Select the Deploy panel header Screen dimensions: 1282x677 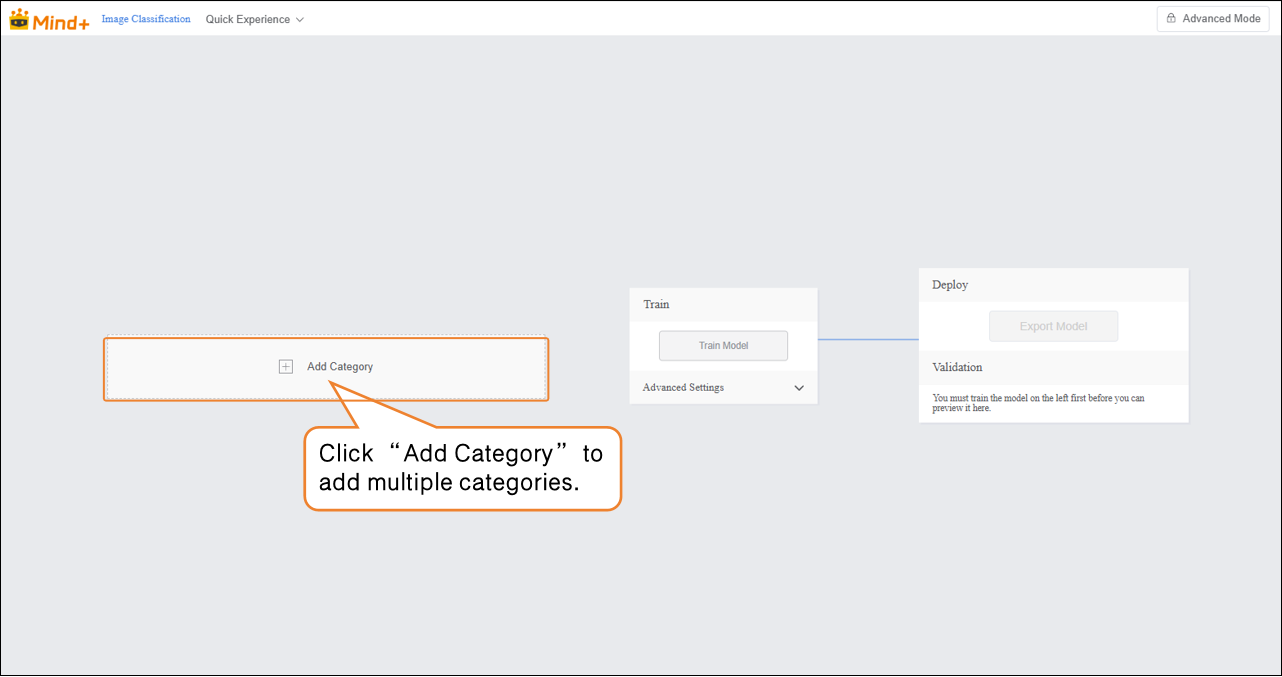coord(950,285)
